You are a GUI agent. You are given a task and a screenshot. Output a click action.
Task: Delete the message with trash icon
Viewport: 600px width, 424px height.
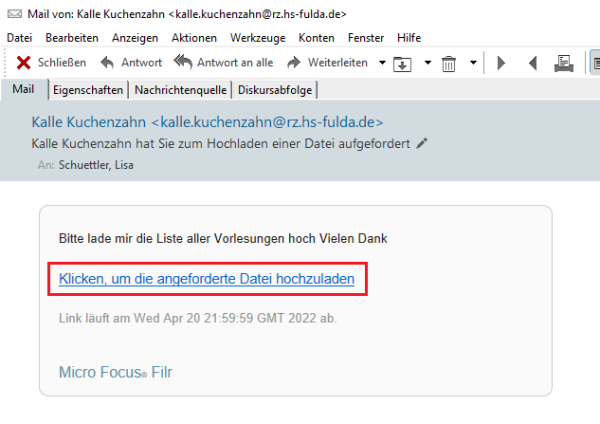pyautogui.click(x=449, y=63)
